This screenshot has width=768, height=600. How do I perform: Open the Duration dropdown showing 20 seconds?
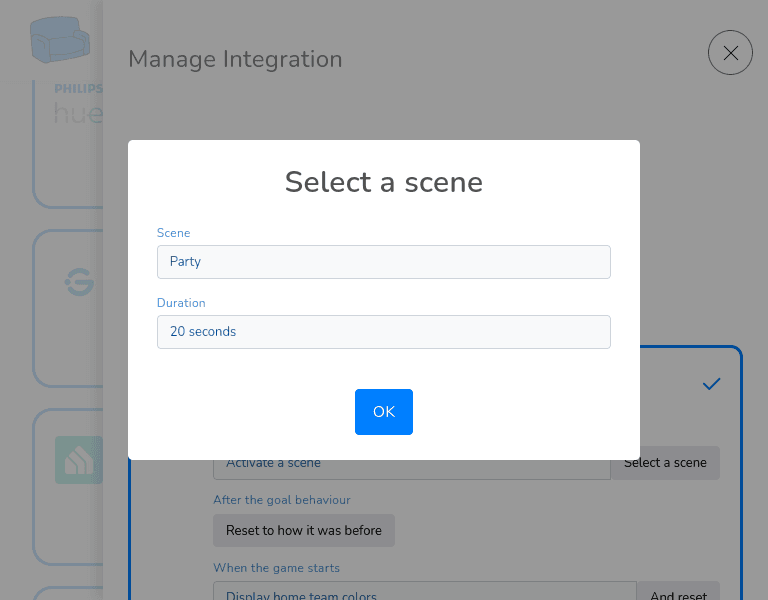(x=384, y=332)
